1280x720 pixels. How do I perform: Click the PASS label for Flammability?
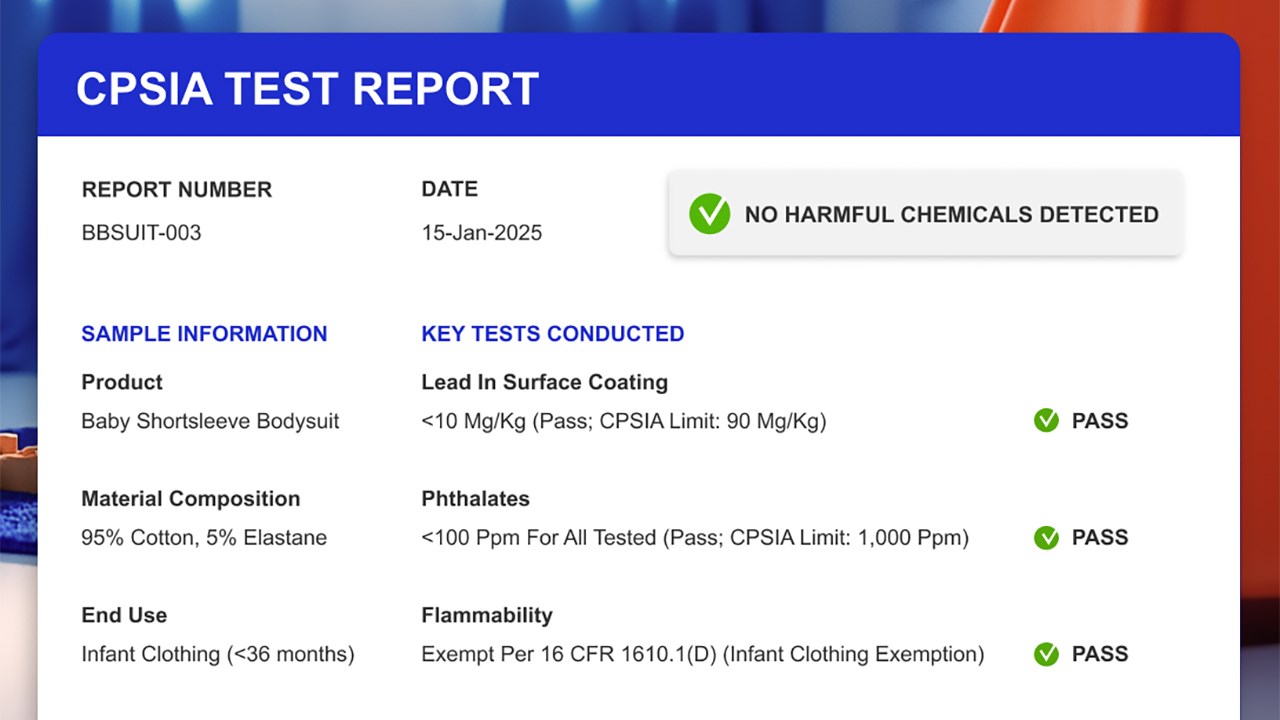click(x=1099, y=655)
